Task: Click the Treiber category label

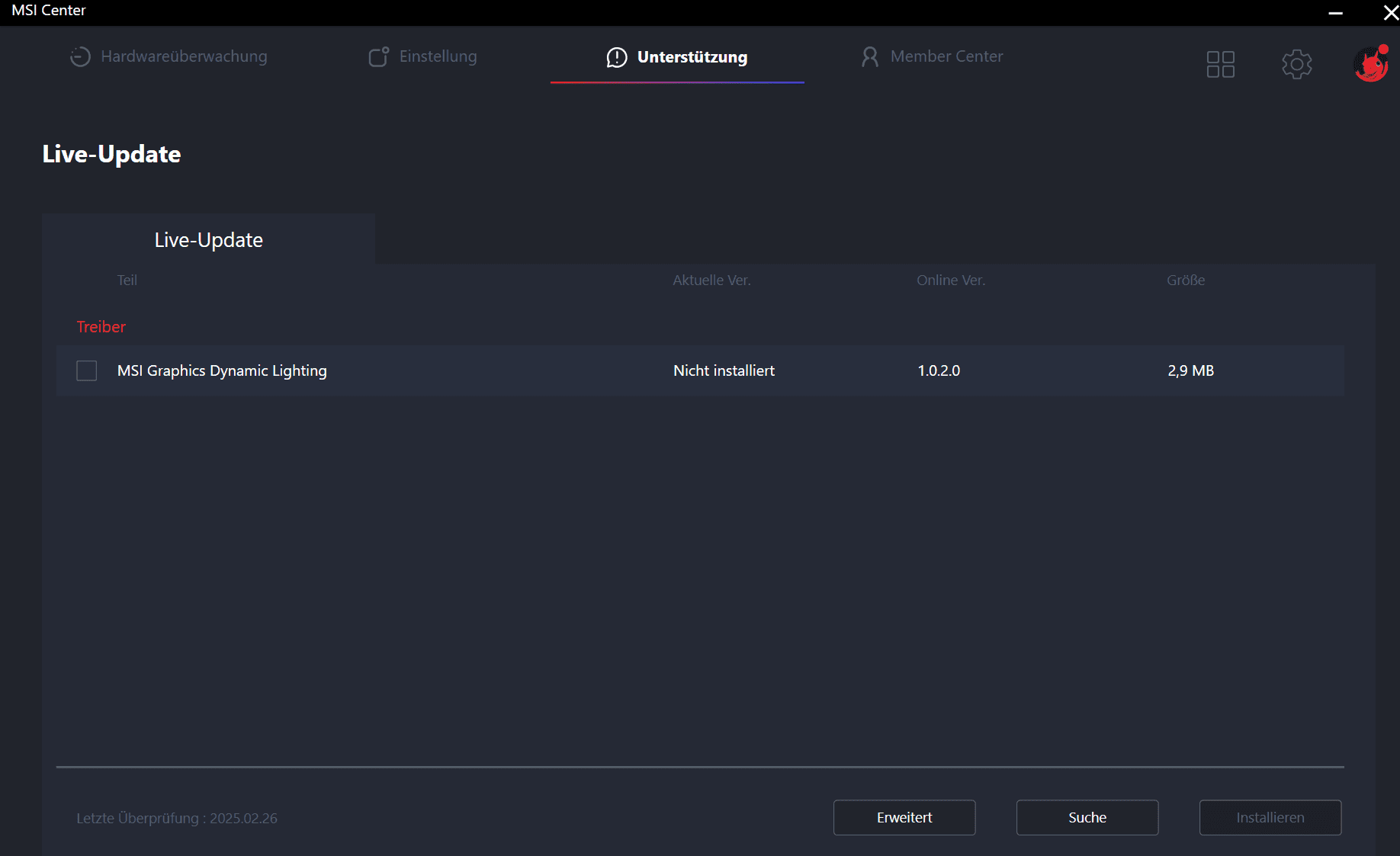Action: [101, 326]
